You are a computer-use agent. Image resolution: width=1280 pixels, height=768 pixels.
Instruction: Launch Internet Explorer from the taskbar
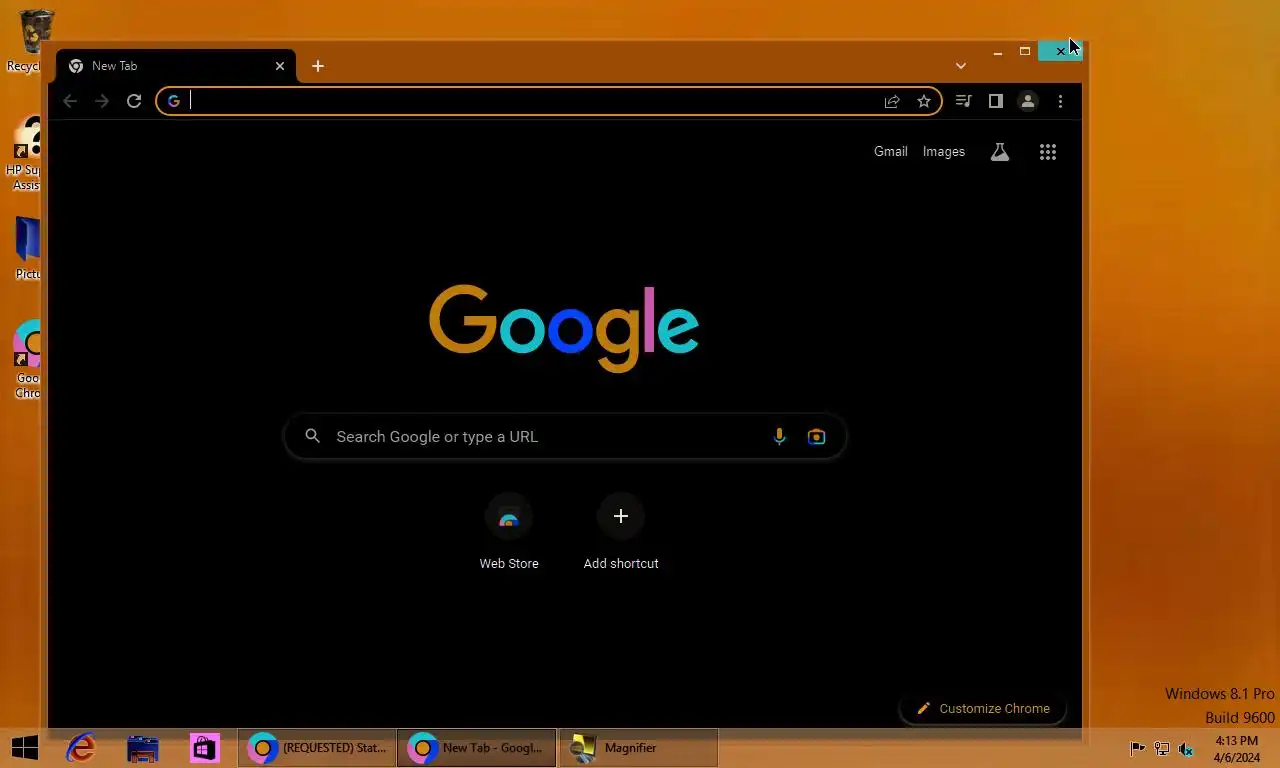pyautogui.click(x=80, y=747)
